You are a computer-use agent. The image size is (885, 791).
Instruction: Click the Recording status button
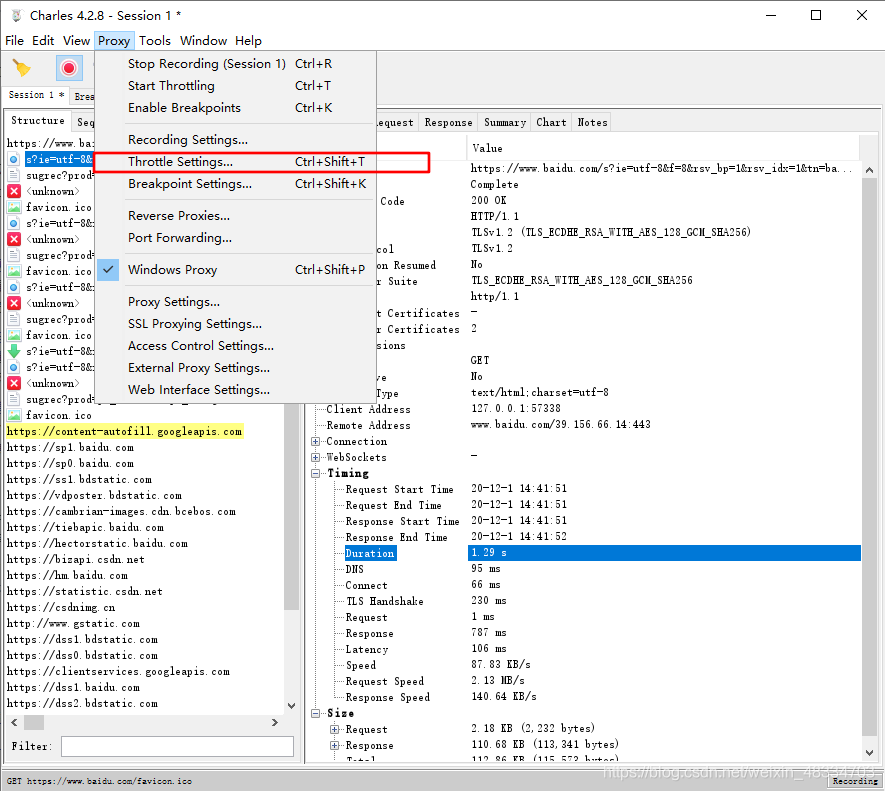855,781
